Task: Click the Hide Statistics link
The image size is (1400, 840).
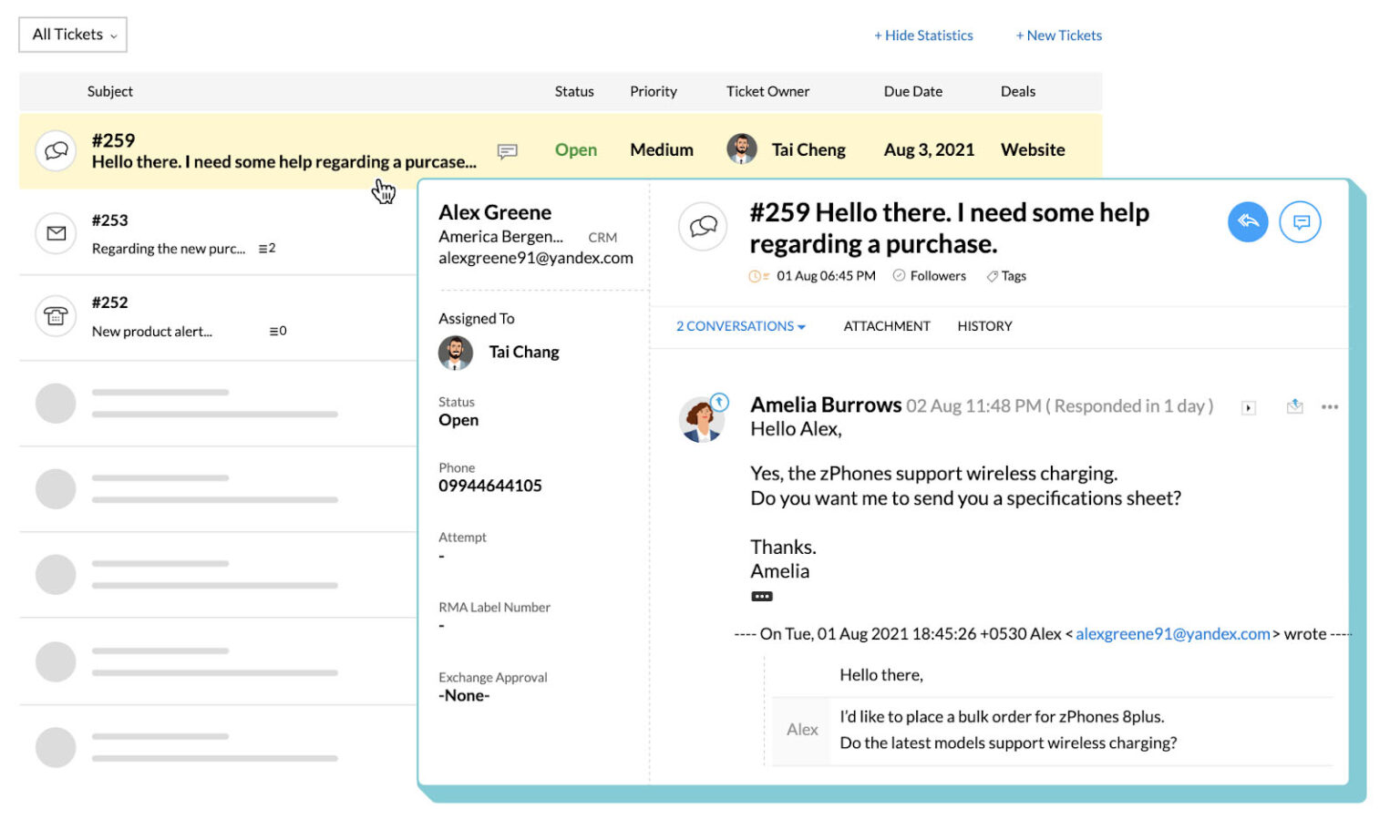Action: (924, 35)
